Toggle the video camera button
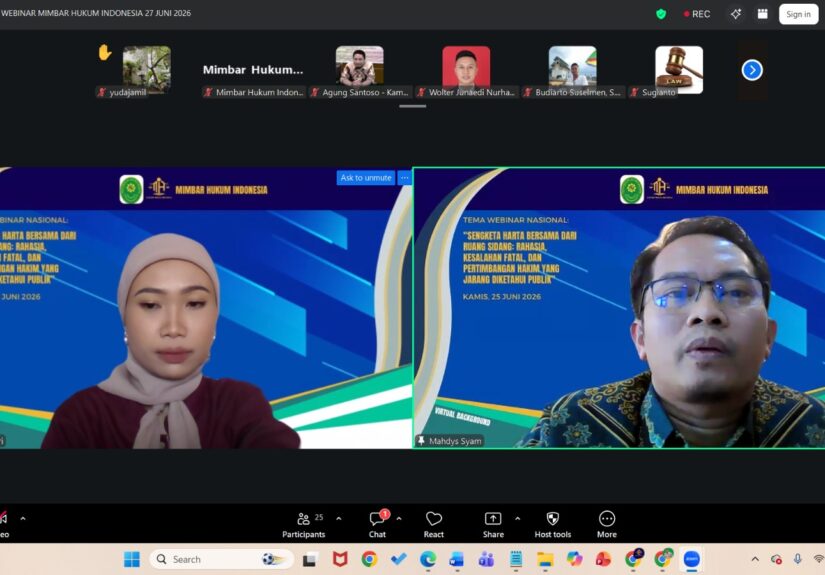The height and width of the screenshot is (575, 825). pyautogui.click(x=4, y=524)
